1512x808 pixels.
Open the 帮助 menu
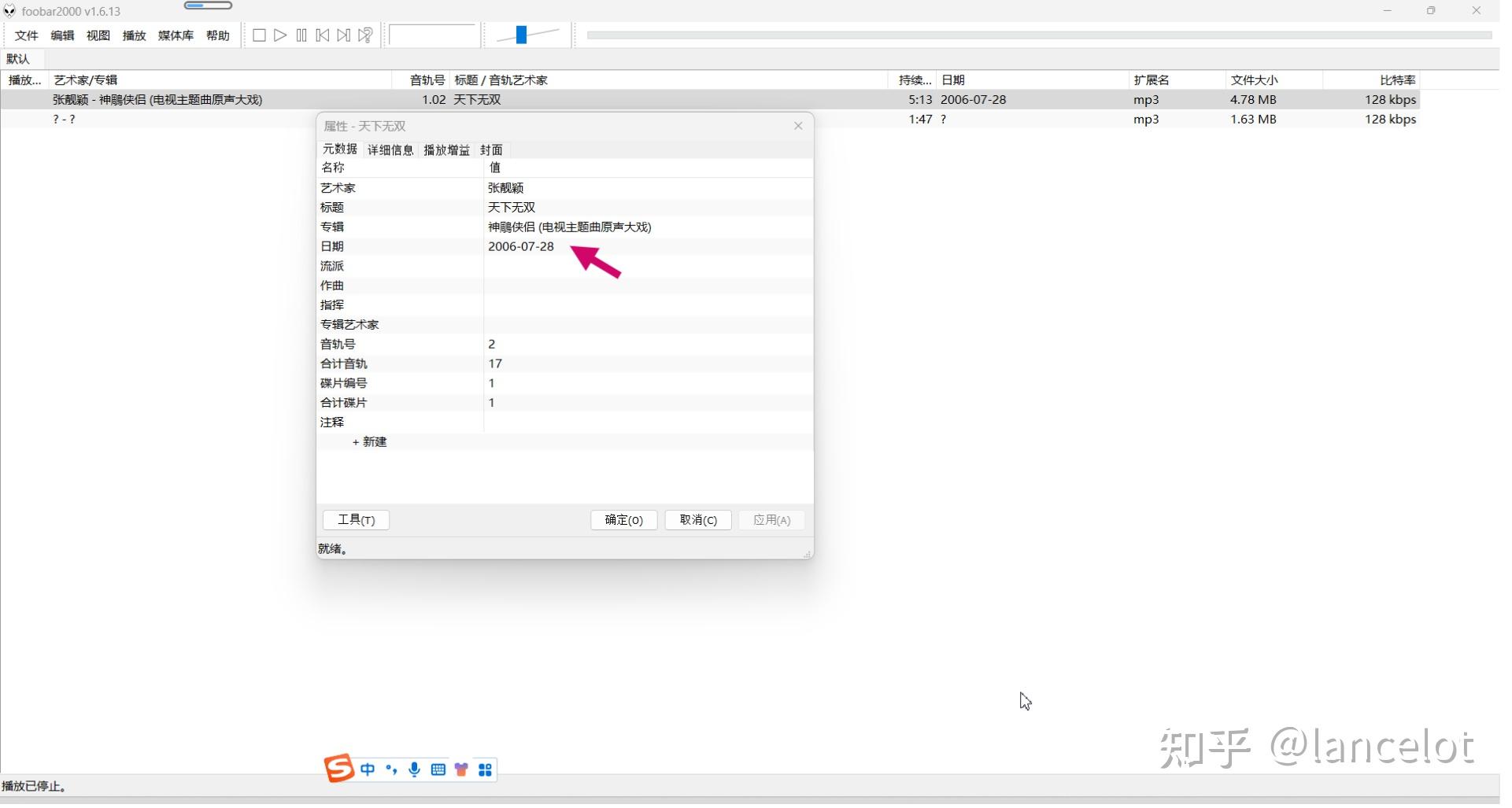click(x=219, y=35)
